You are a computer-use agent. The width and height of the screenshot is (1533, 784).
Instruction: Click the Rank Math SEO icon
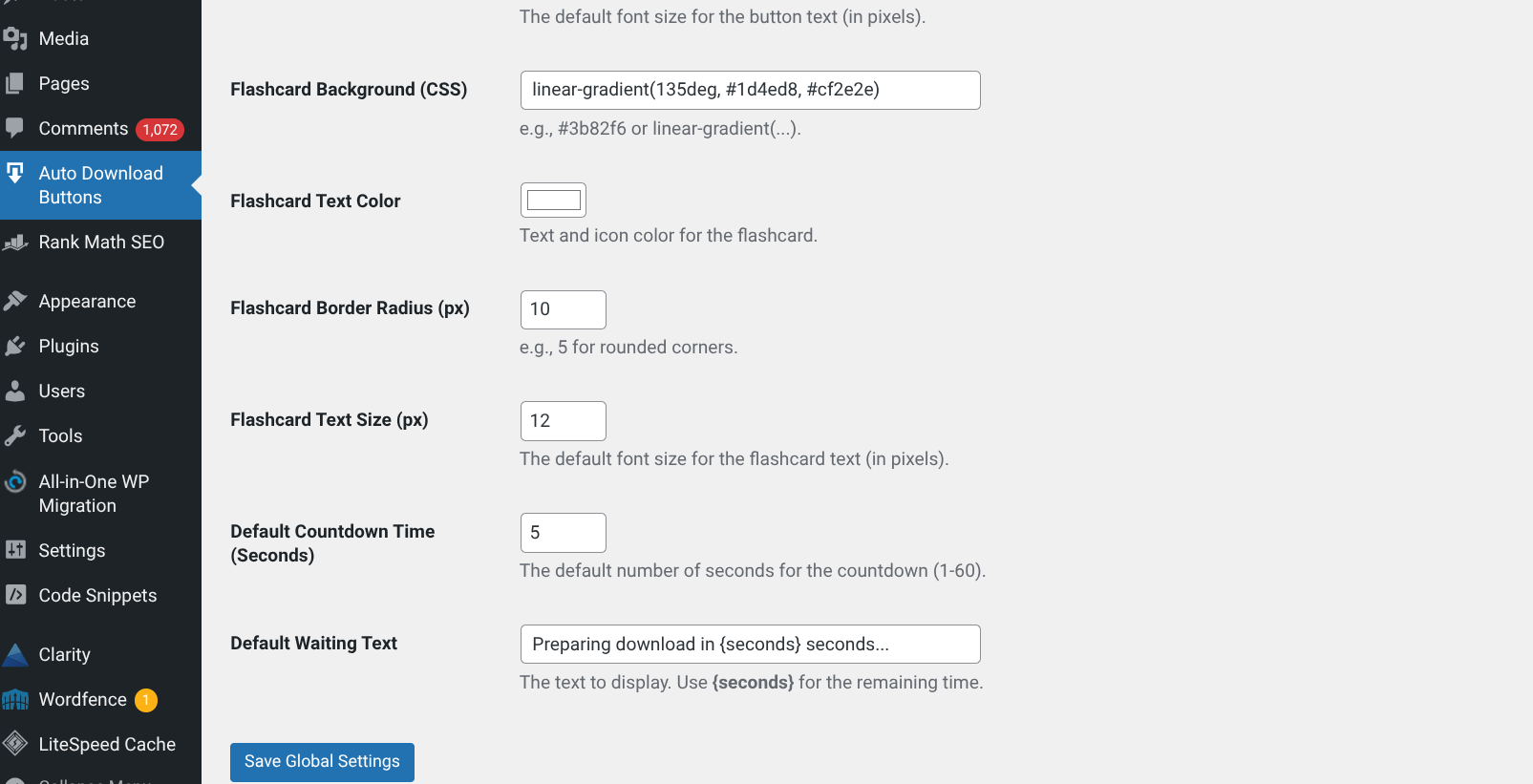(x=14, y=243)
